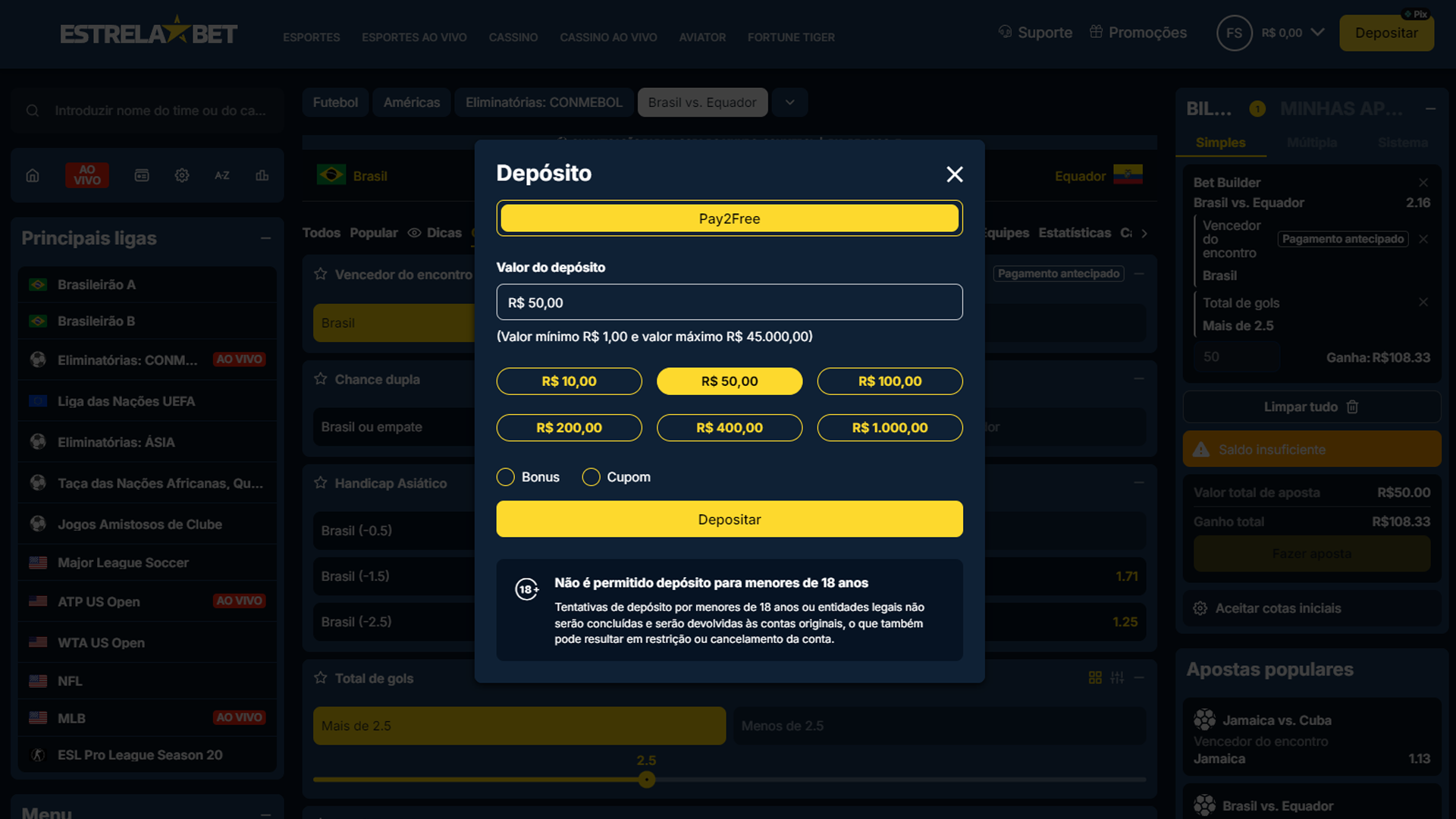Image resolution: width=1456 pixels, height=819 pixels.
Task: Minimize the bet slip panel
Action: pos(1430,109)
